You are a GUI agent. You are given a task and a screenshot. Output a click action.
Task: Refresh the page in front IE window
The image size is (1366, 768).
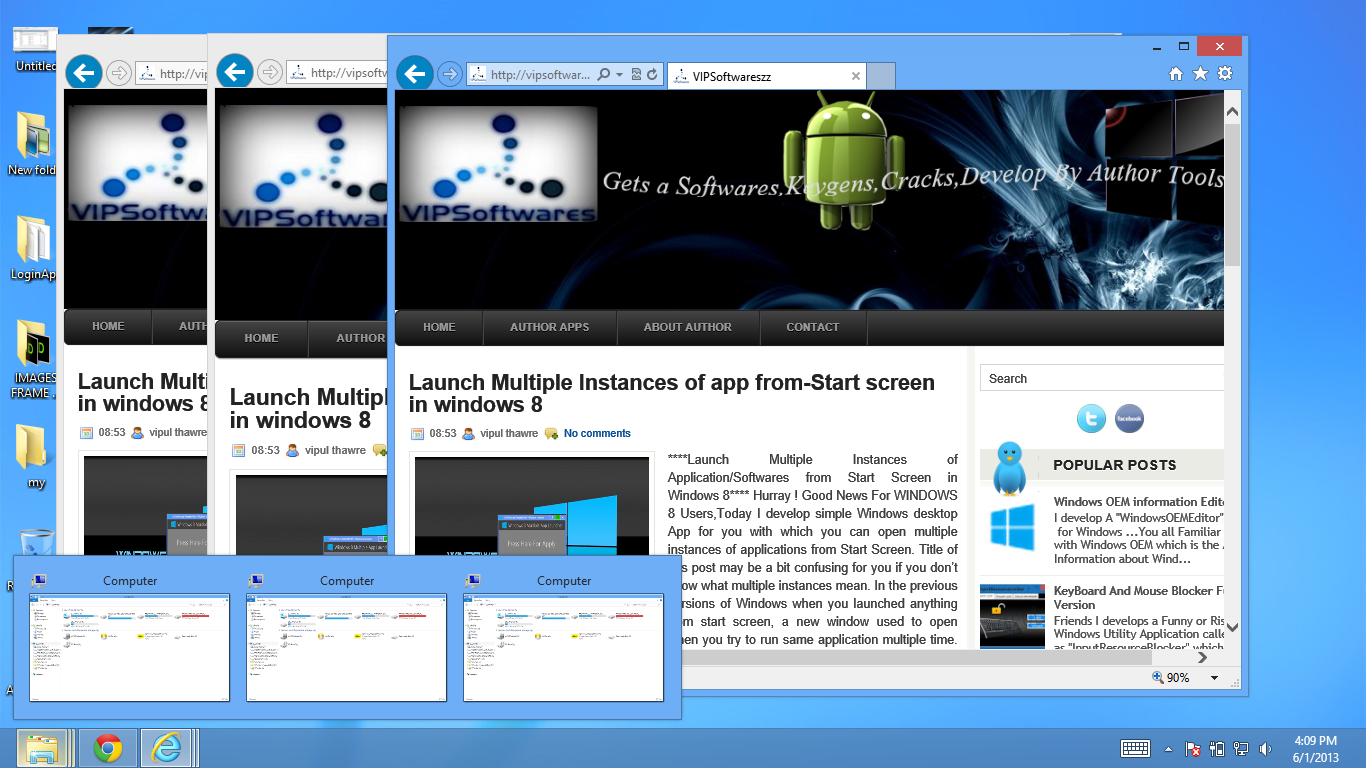pos(652,75)
